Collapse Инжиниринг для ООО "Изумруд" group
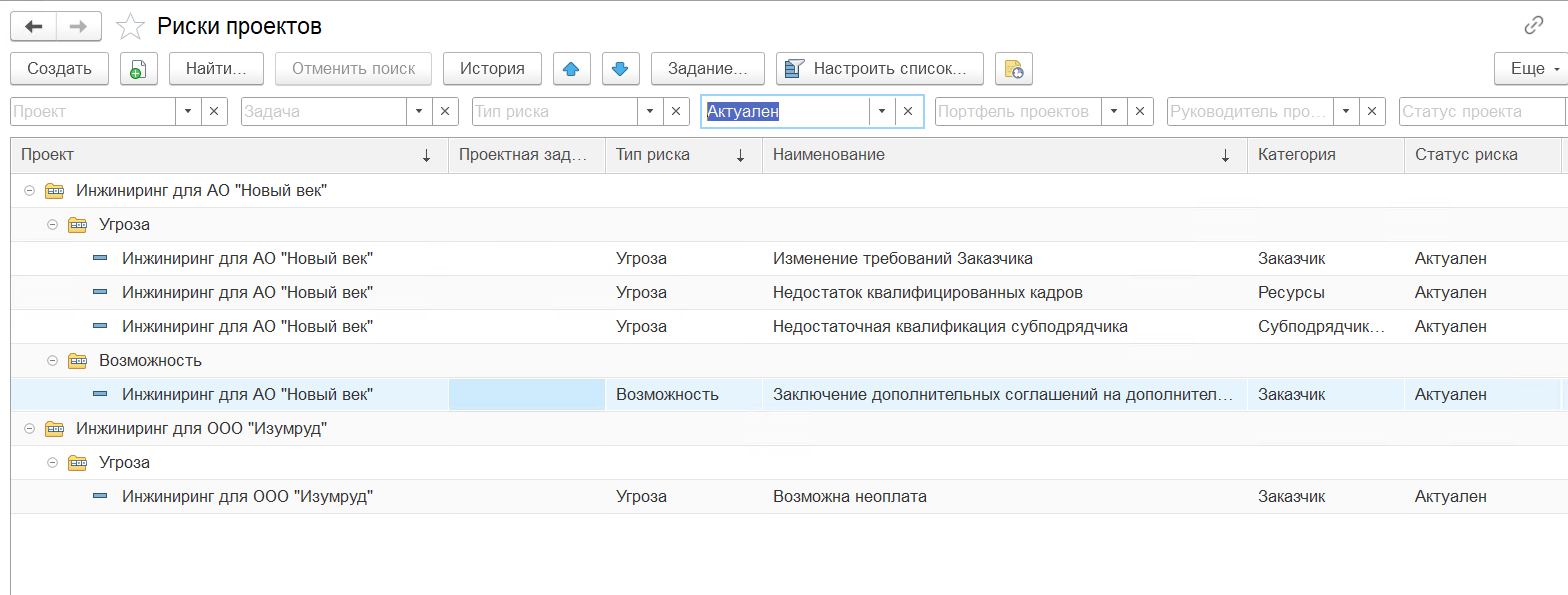The height and width of the screenshot is (595, 1568). [29, 428]
